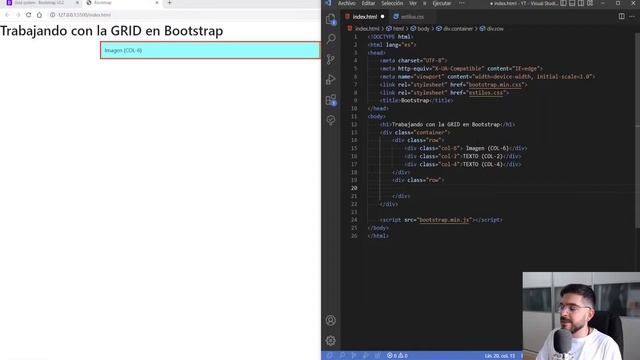Click the TEXTO (COL-2) code on line 16

pyautogui.click(x=483, y=156)
